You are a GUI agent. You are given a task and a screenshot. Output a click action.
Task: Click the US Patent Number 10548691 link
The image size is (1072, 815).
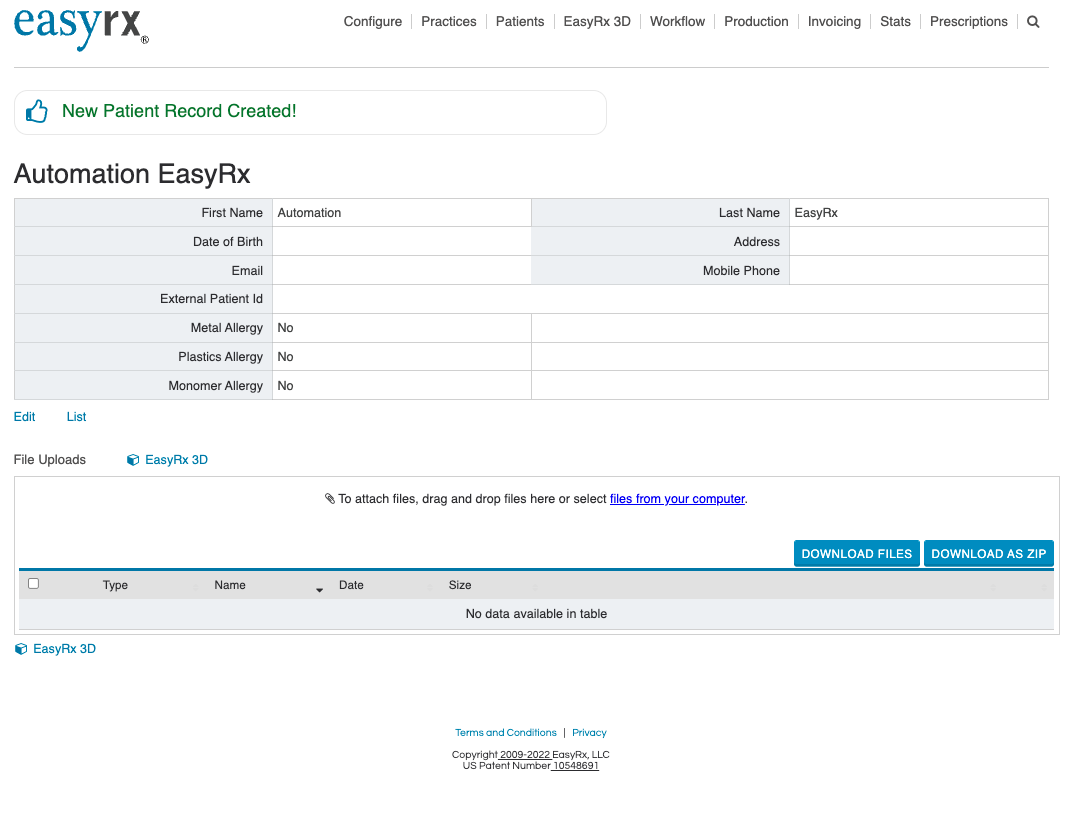tap(575, 766)
